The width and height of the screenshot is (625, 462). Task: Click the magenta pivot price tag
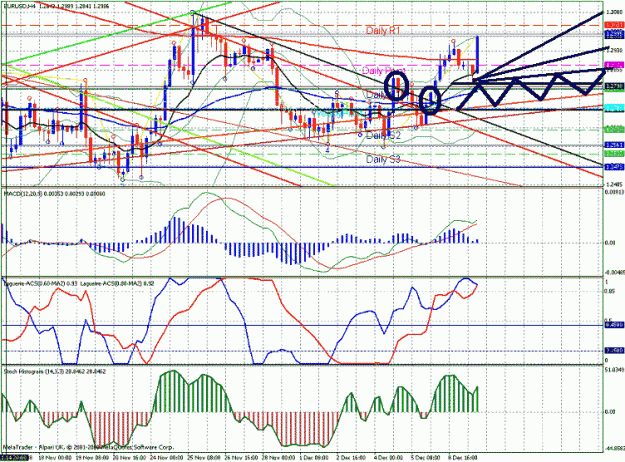click(x=614, y=65)
